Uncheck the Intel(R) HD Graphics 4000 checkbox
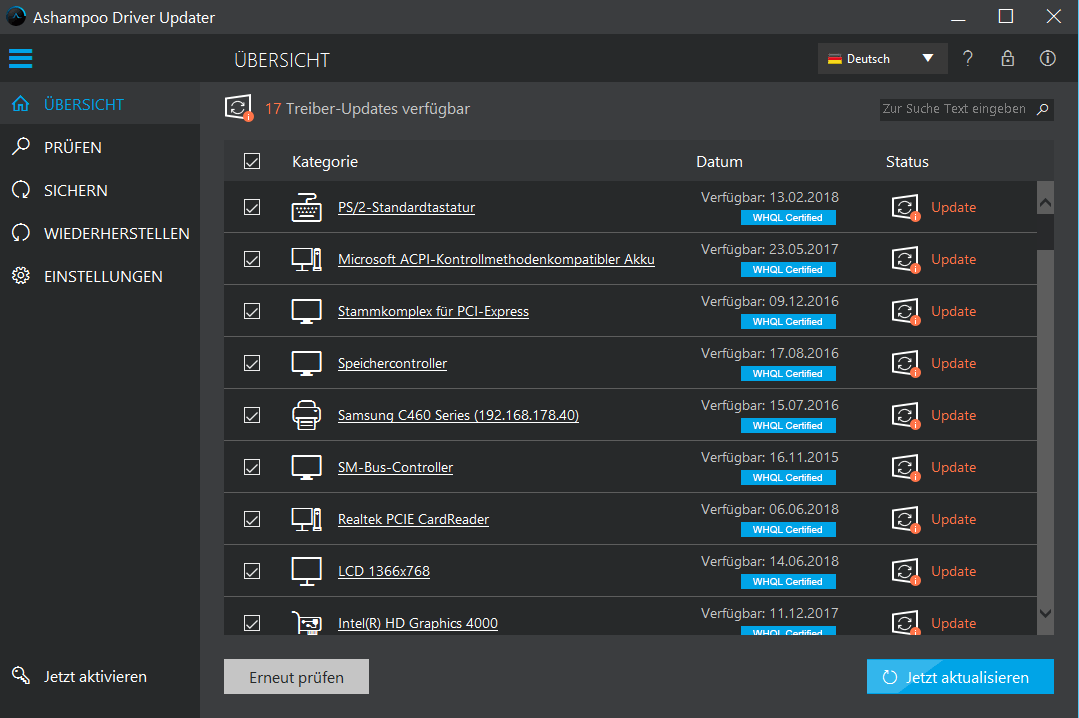Viewport: 1079px width, 718px height. (x=252, y=623)
